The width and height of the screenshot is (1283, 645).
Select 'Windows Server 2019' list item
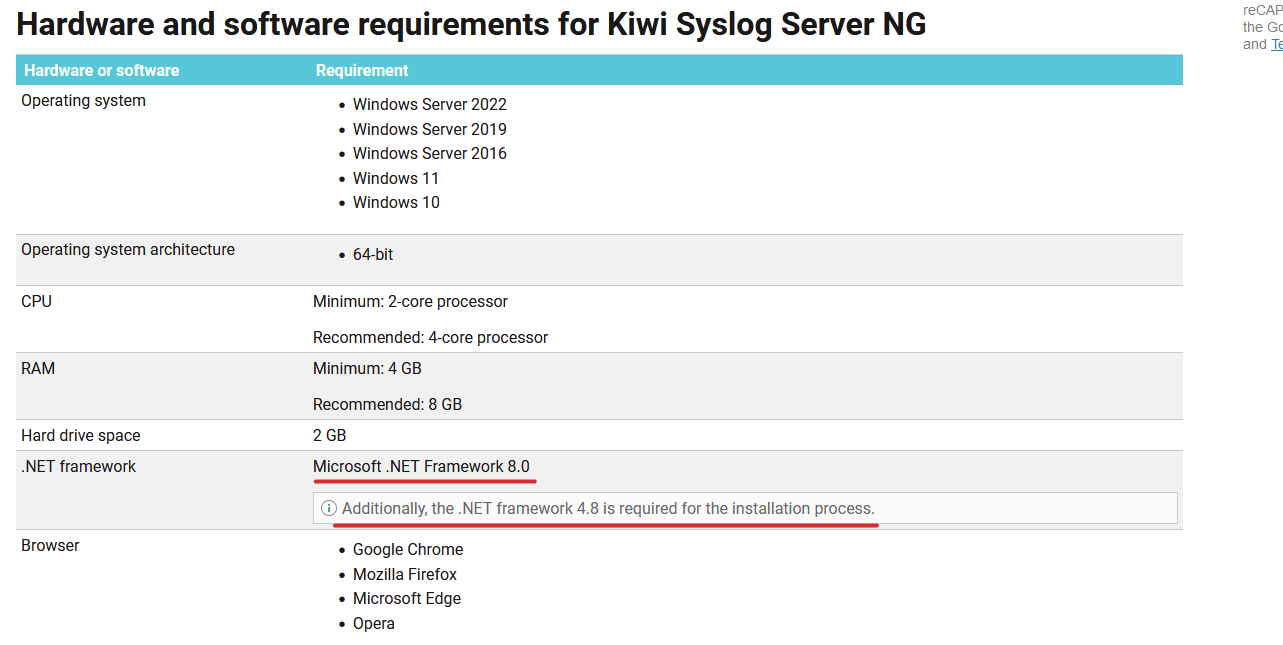(430, 129)
